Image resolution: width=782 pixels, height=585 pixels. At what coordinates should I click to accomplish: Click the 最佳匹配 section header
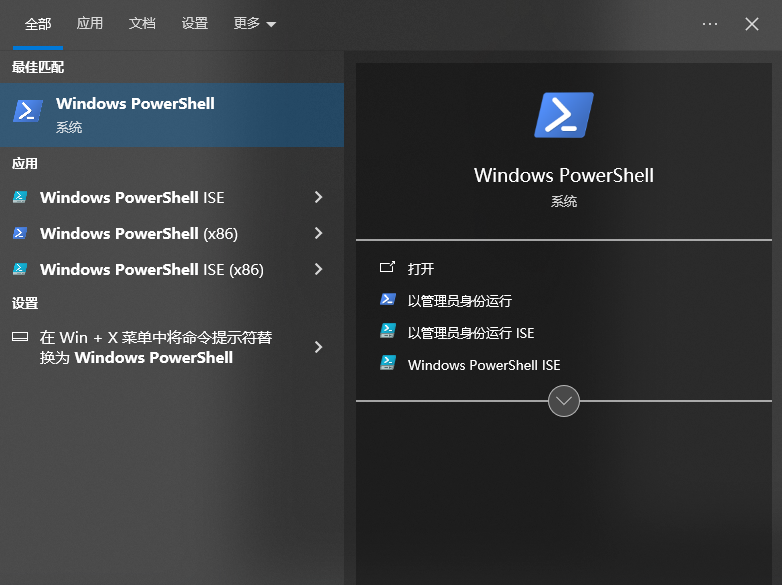(38, 67)
